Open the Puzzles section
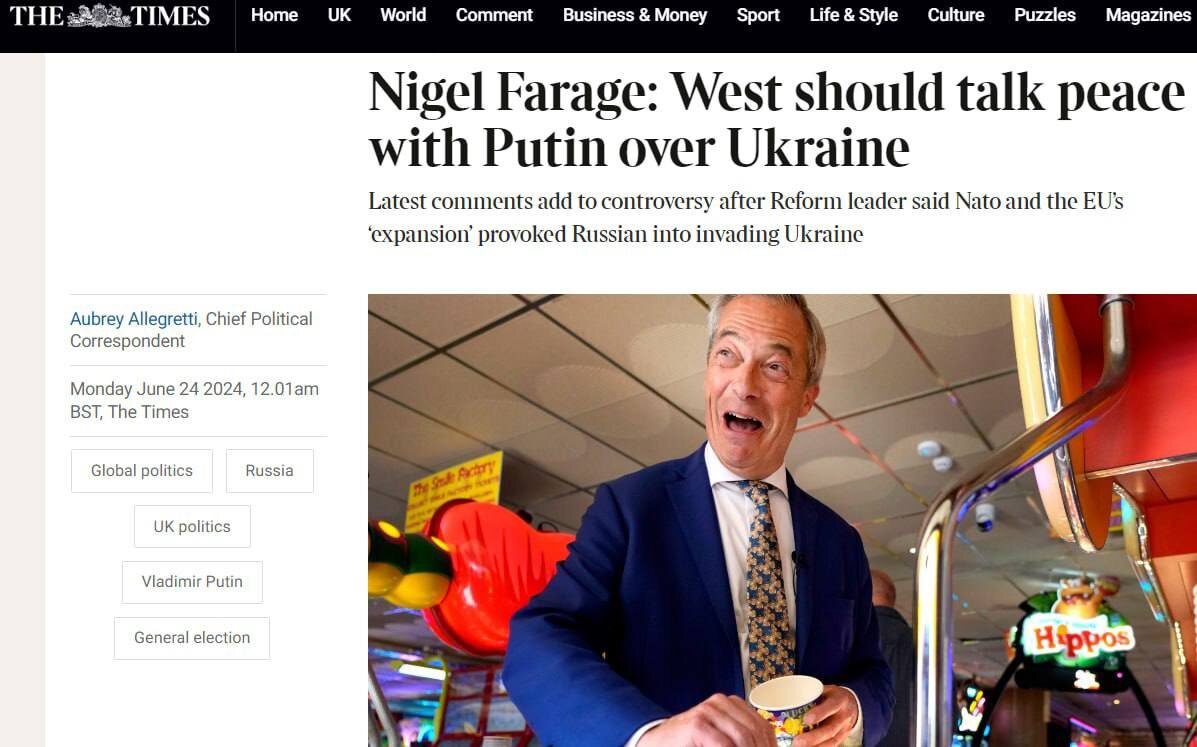 1044,15
